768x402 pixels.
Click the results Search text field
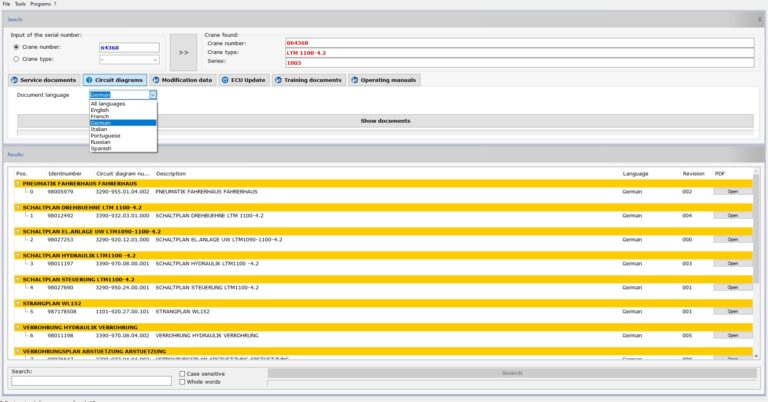[x=91, y=381]
